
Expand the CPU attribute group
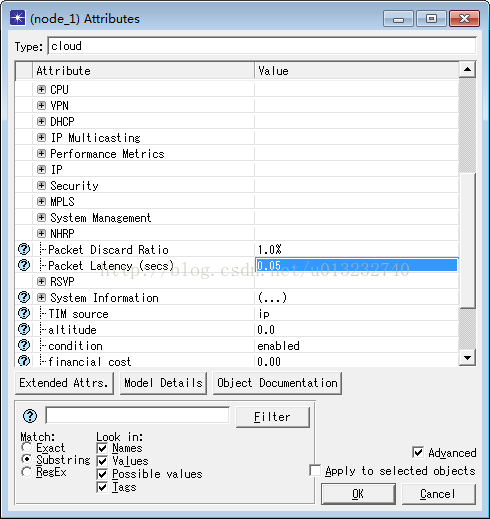point(41,89)
